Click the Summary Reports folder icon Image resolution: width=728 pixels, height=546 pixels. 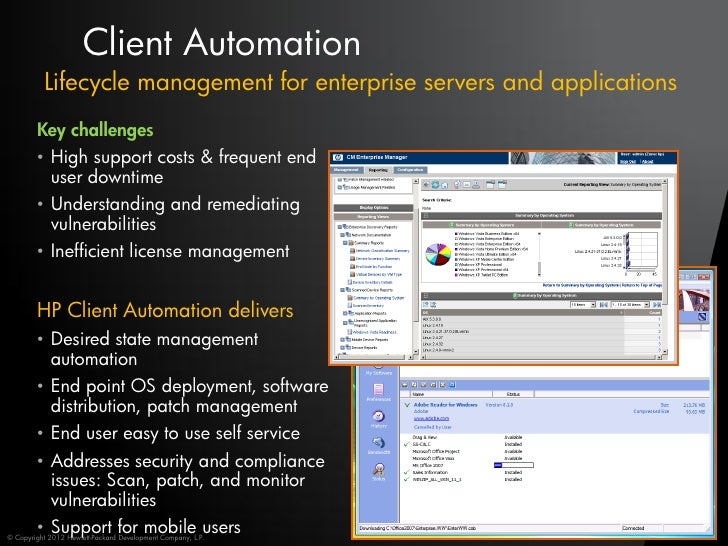(x=351, y=243)
